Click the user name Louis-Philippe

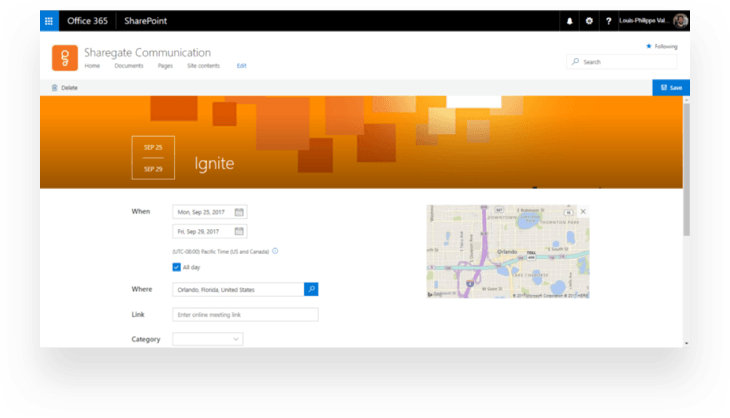(644, 20)
